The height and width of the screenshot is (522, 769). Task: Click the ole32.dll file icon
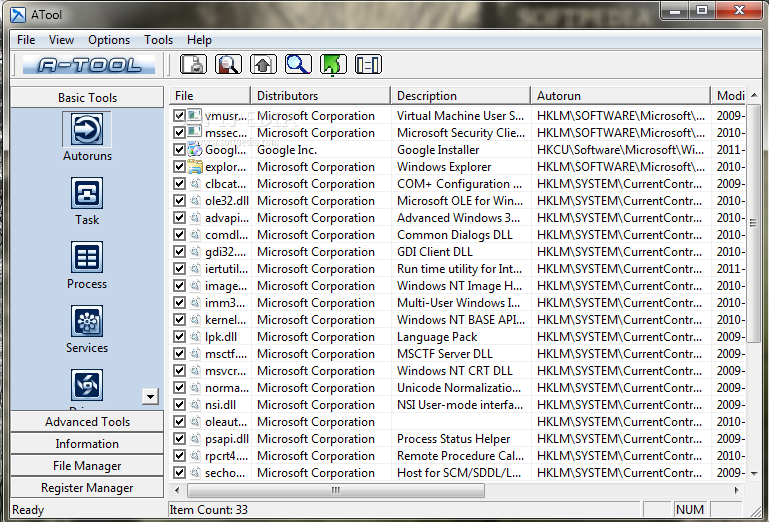195,201
